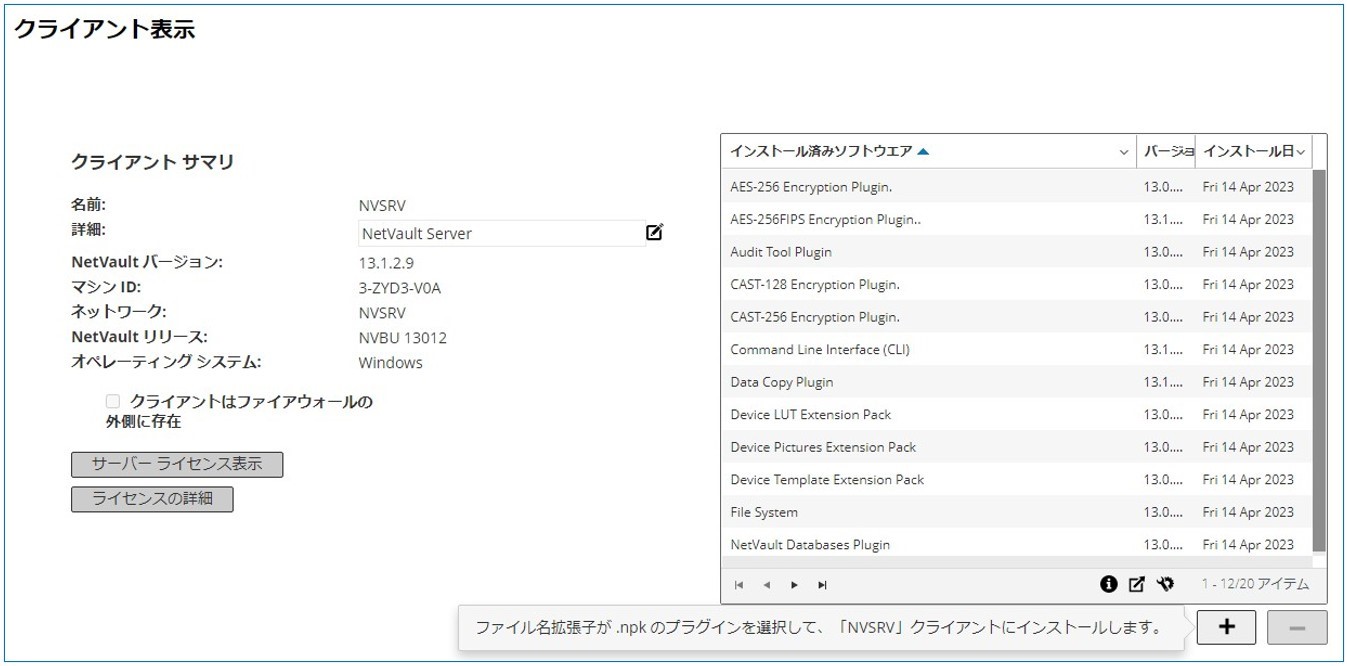Select Device Pictures Extension Pack row
This screenshot has width=1347, height=666.
[1016, 447]
